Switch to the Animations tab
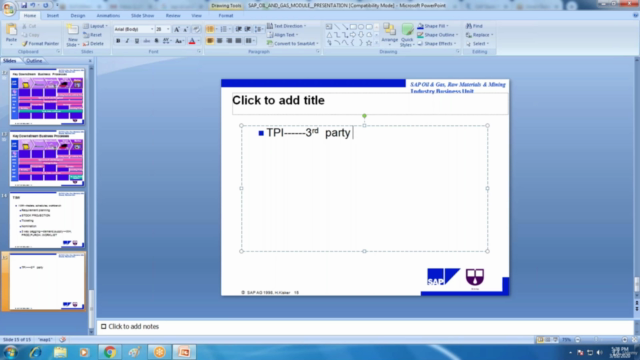The image size is (640, 360). 108,16
